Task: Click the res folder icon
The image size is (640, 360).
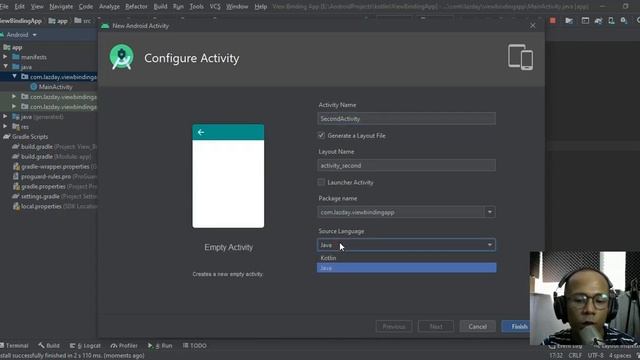Action: pos(16,127)
